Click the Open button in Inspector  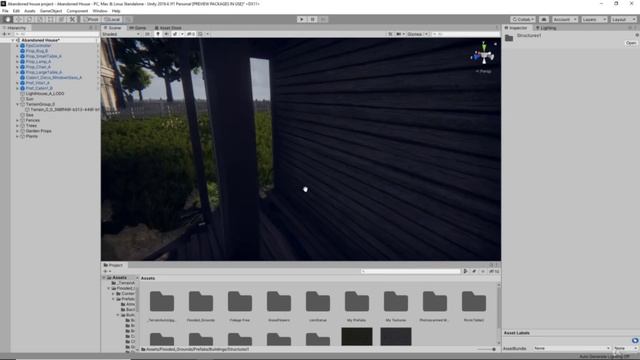tap(631, 43)
